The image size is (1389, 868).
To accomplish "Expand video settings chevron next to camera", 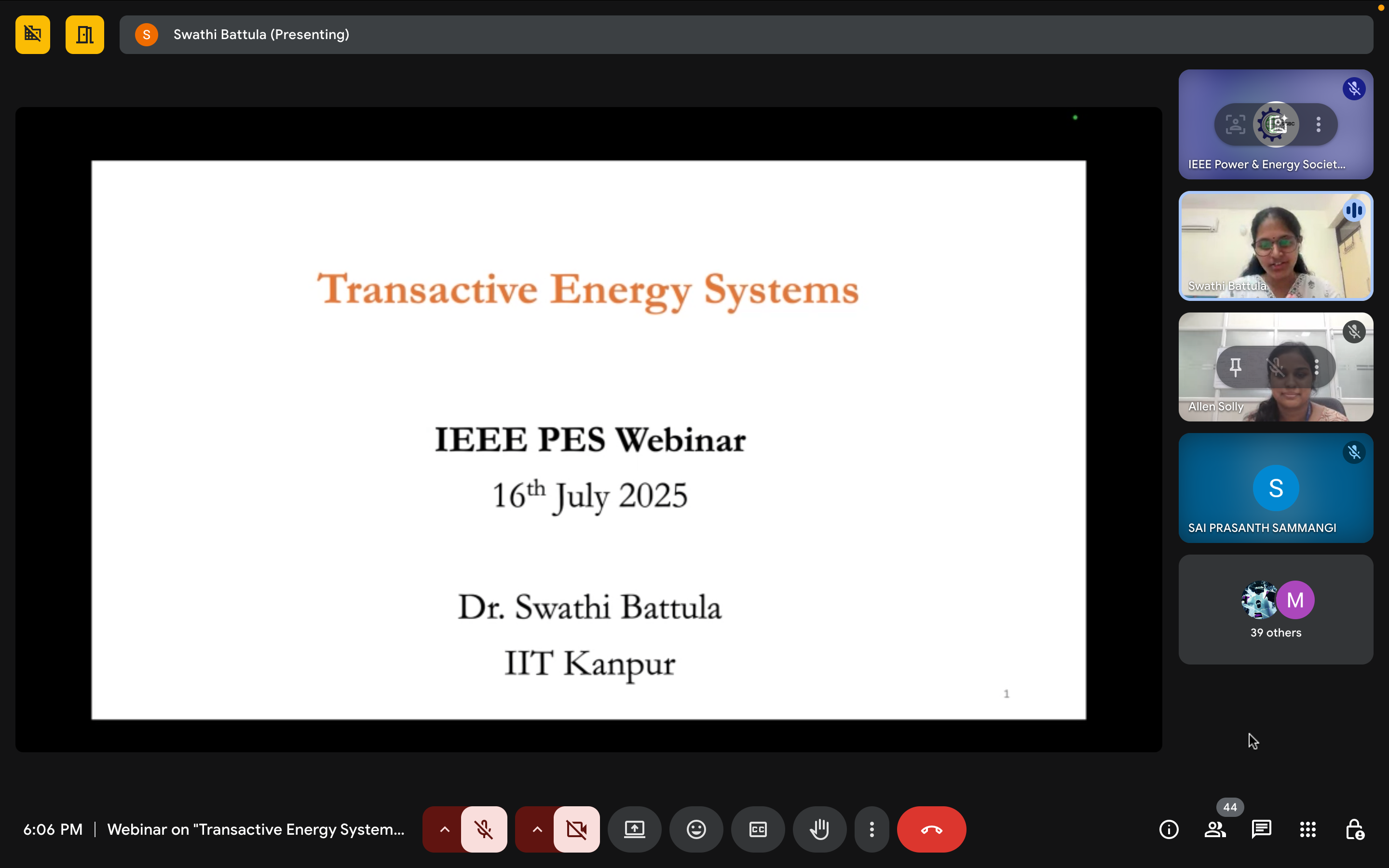I will point(537,829).
